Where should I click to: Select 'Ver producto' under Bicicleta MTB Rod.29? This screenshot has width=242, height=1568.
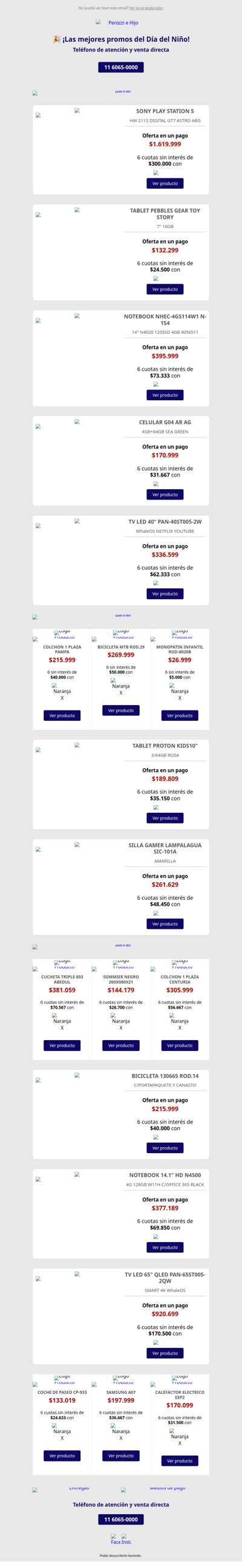(120, 711)
